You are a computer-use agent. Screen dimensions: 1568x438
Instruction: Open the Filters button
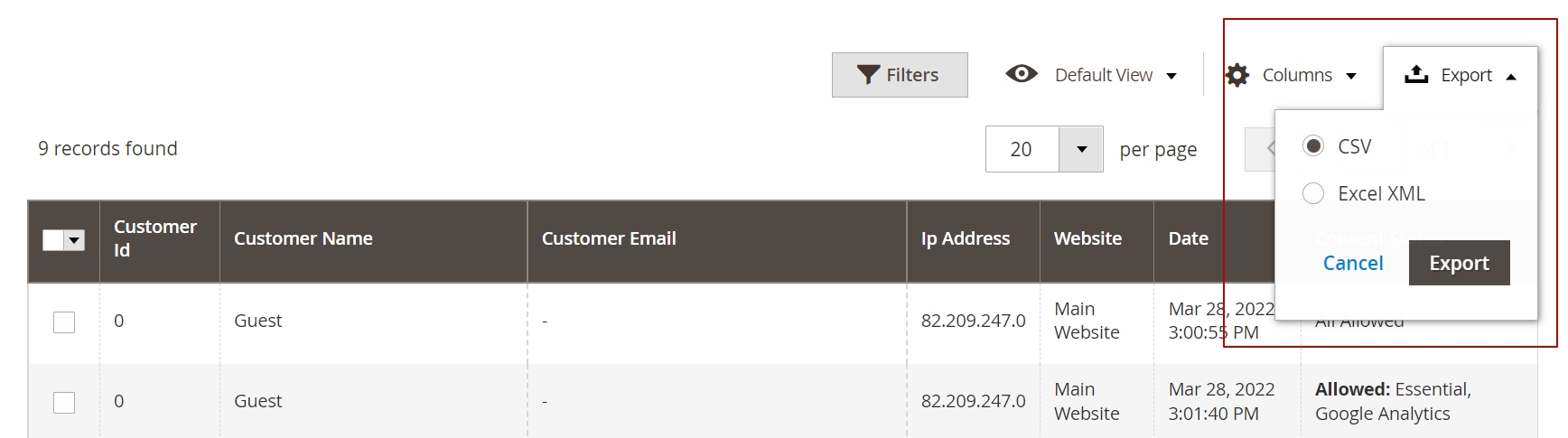click(x=900, y=75)
